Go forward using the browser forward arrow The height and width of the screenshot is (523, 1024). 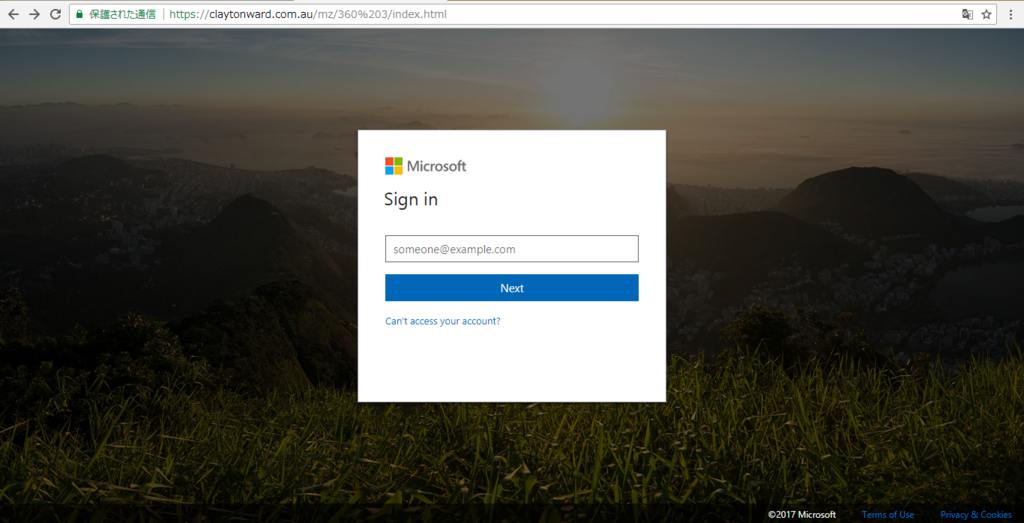point(35,14)
